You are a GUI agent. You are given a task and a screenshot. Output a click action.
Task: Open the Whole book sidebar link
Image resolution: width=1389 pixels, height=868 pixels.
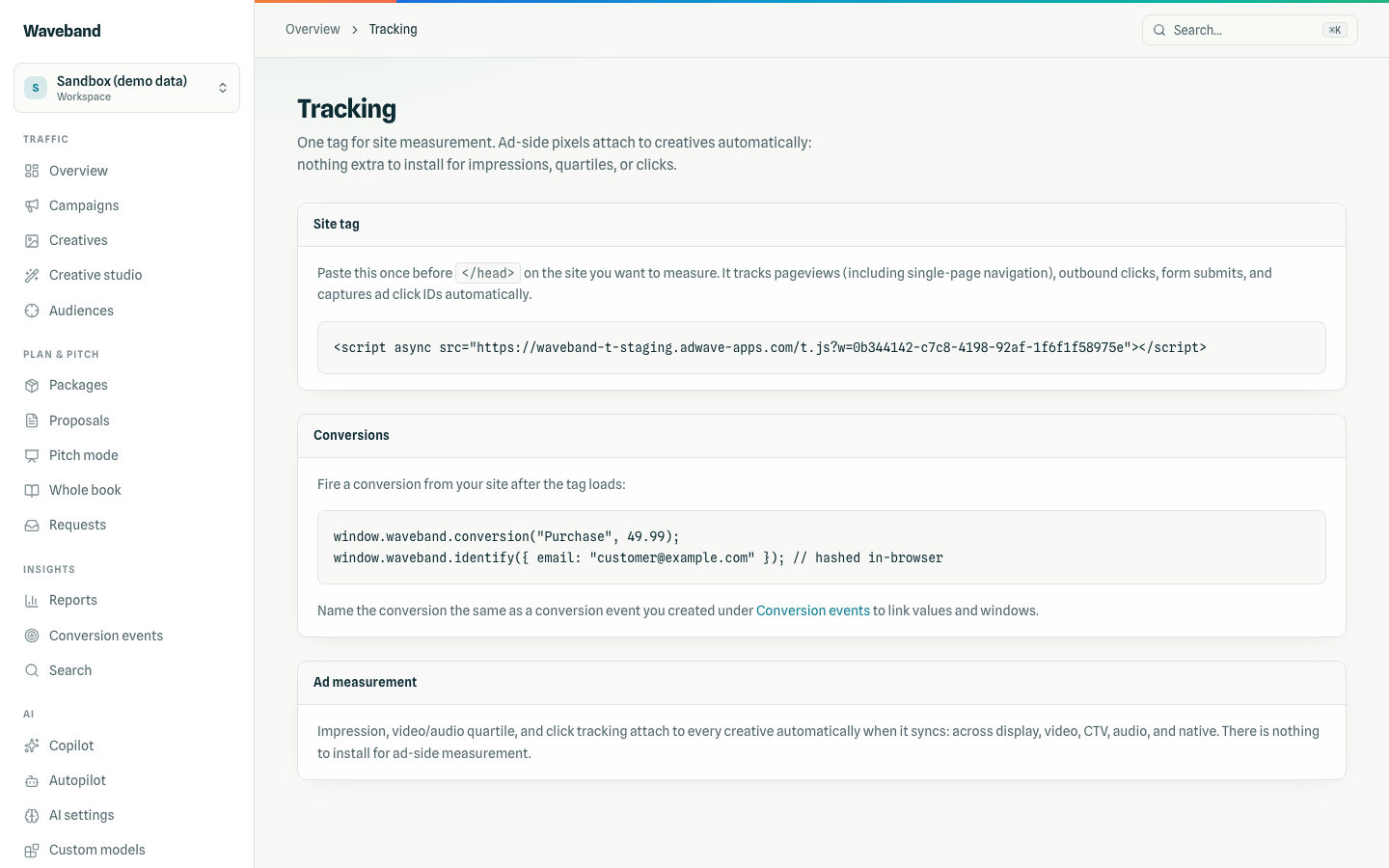coord(126,490)
